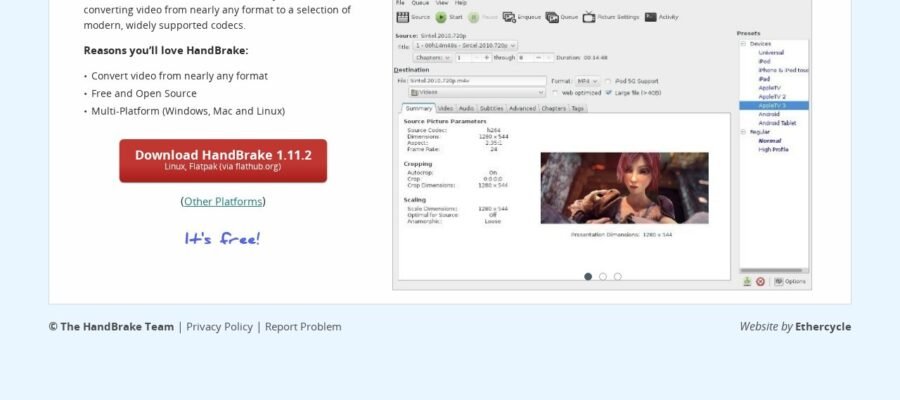Toggle the Web optimized checkbox
900x400 pixels.
tap(555, 92)
